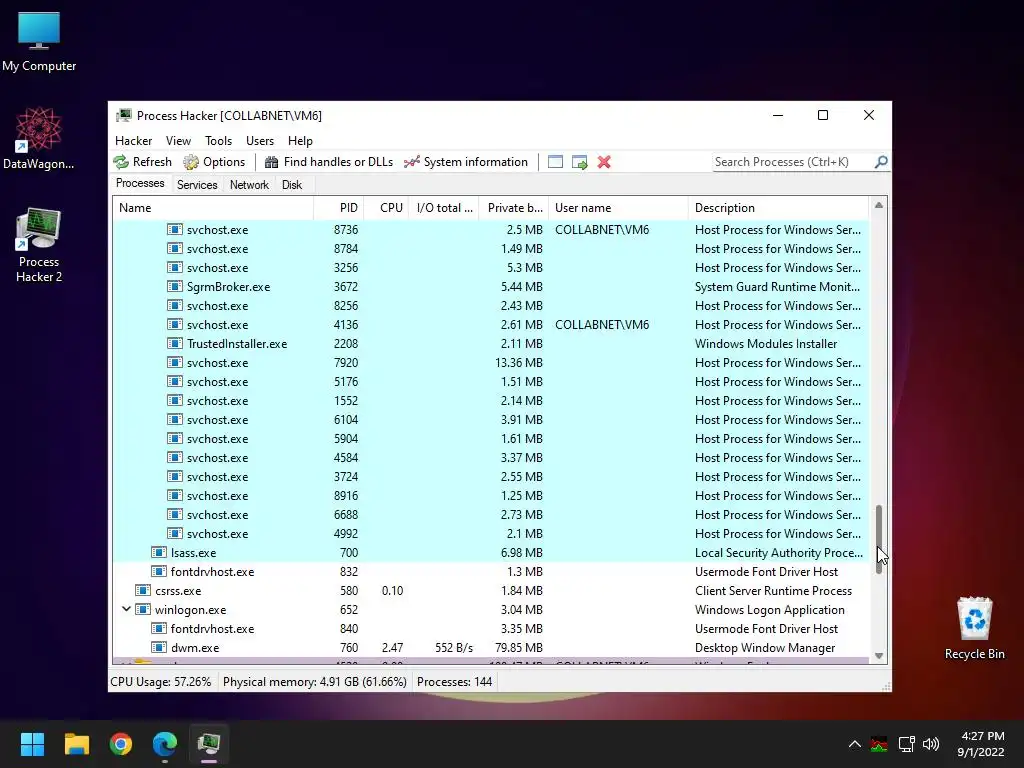Click the CPU Usage status bar entry
The image size is (1024, 768).
pyautogui.click(x=161, y=682)
